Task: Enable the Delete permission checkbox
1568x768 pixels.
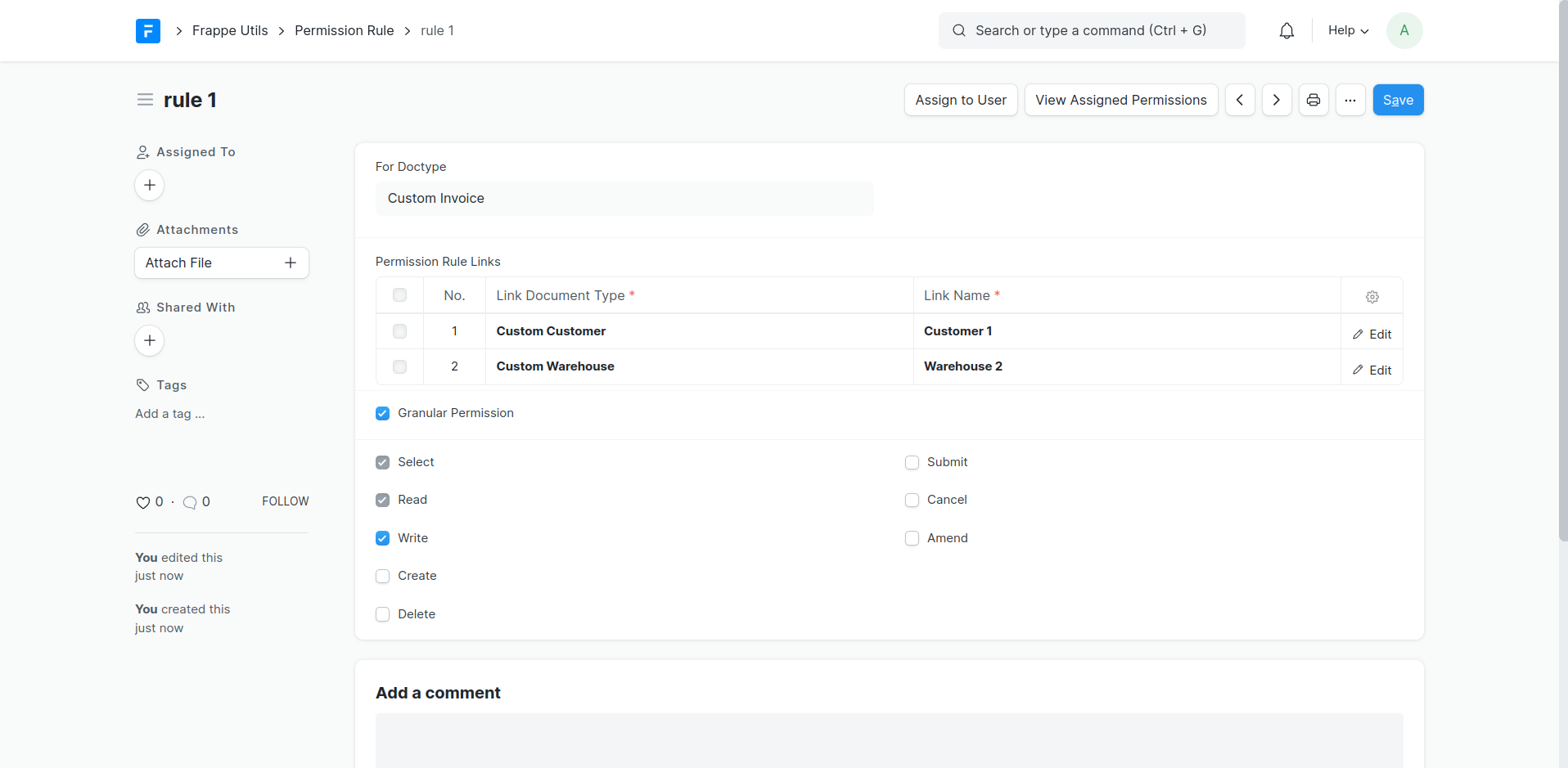Action: click(x=383, y=614)
